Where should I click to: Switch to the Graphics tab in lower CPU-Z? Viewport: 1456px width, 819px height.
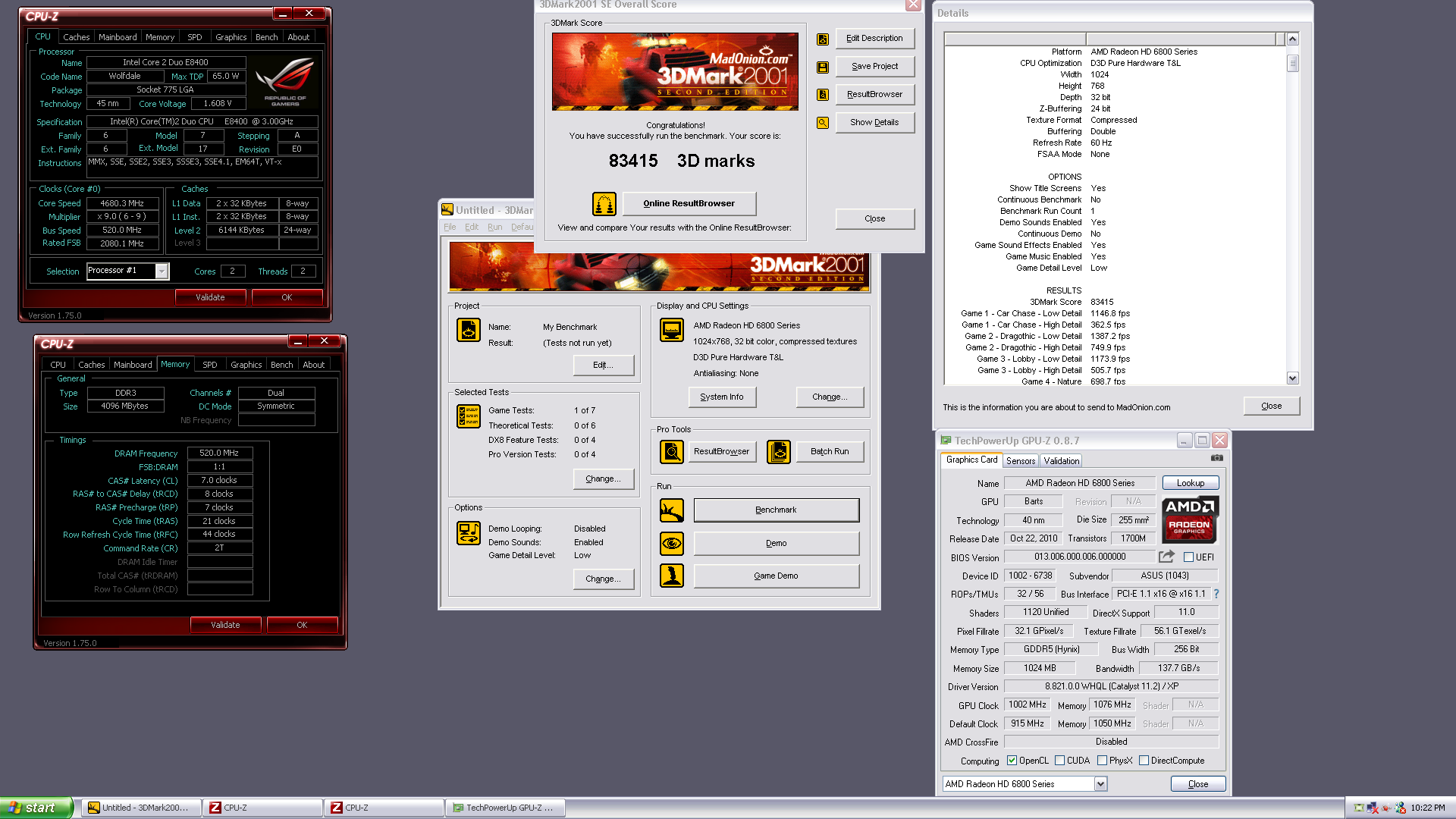[246, 365]
